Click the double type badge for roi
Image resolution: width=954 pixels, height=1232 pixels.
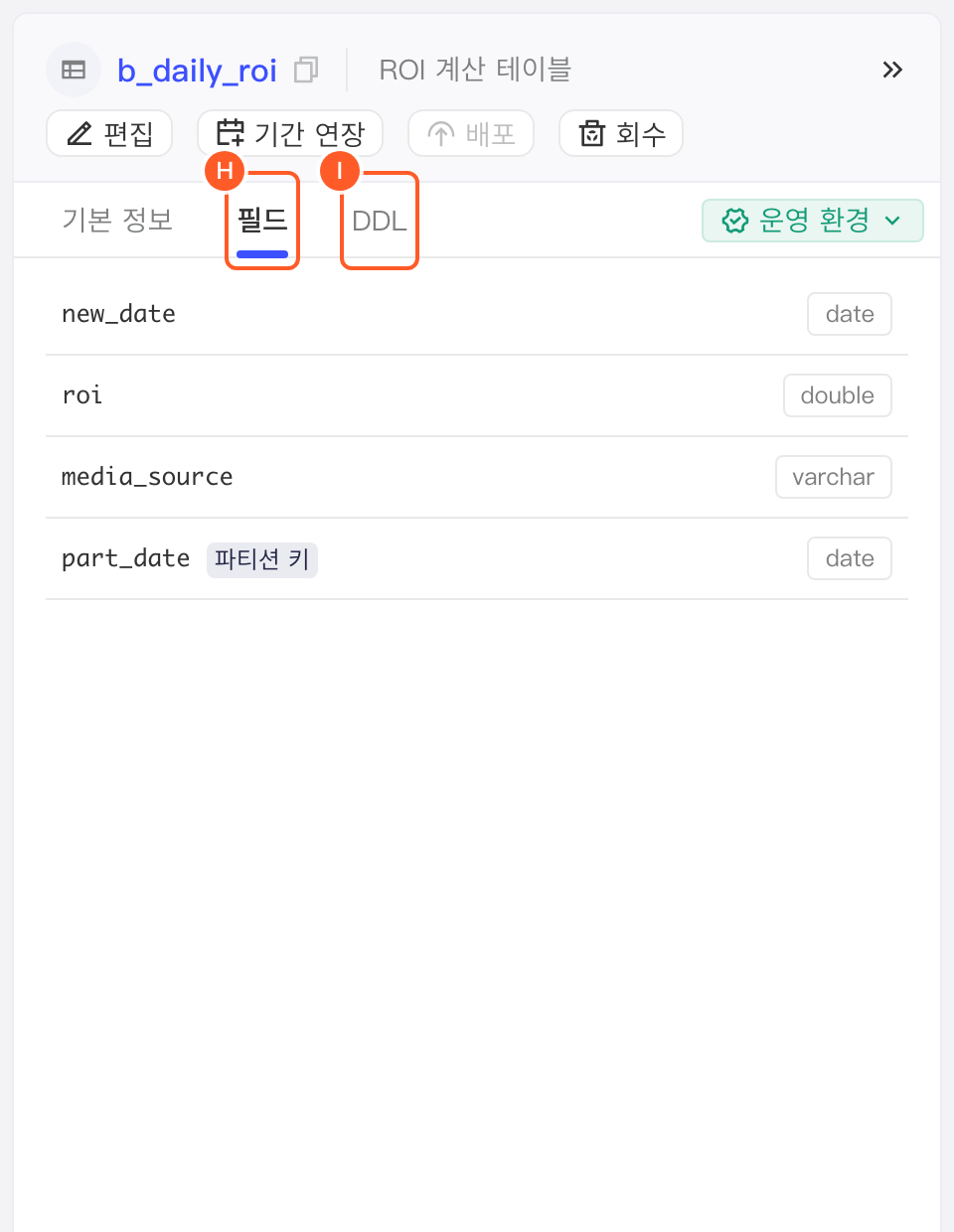838,395
